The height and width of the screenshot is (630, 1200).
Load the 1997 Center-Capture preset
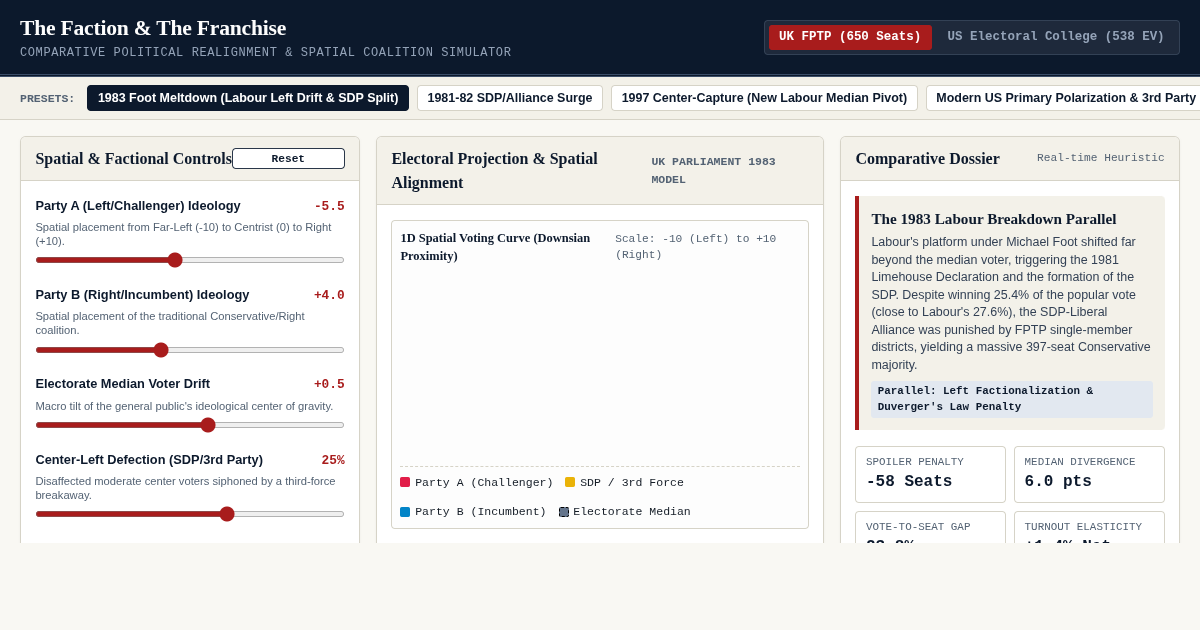[x=764, y=98]
